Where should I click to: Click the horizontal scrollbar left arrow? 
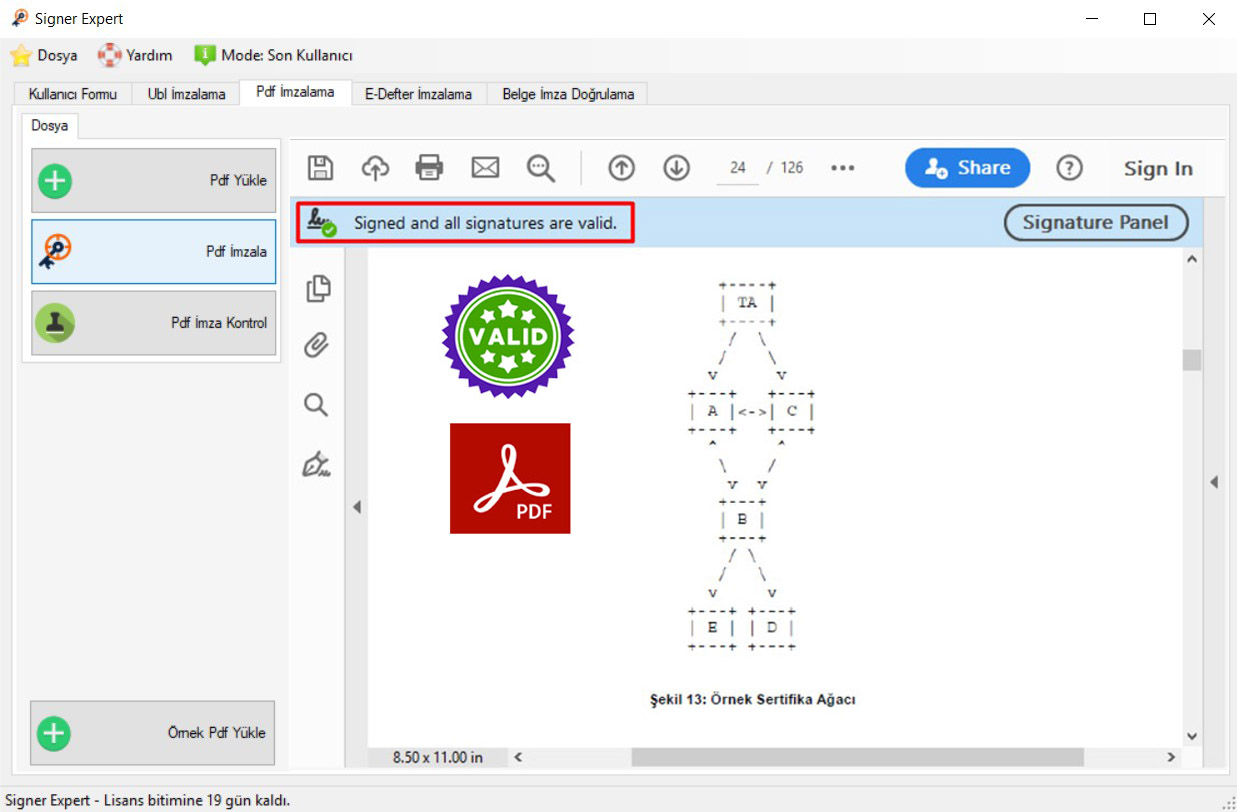coord(518,757)
